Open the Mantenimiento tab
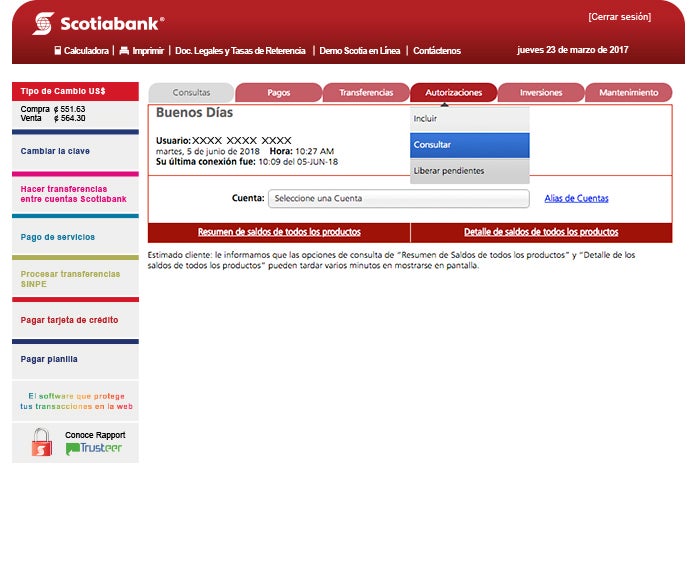Image resolution: width=700 pixels, height=561 pixels. click(x=628, y=93)
